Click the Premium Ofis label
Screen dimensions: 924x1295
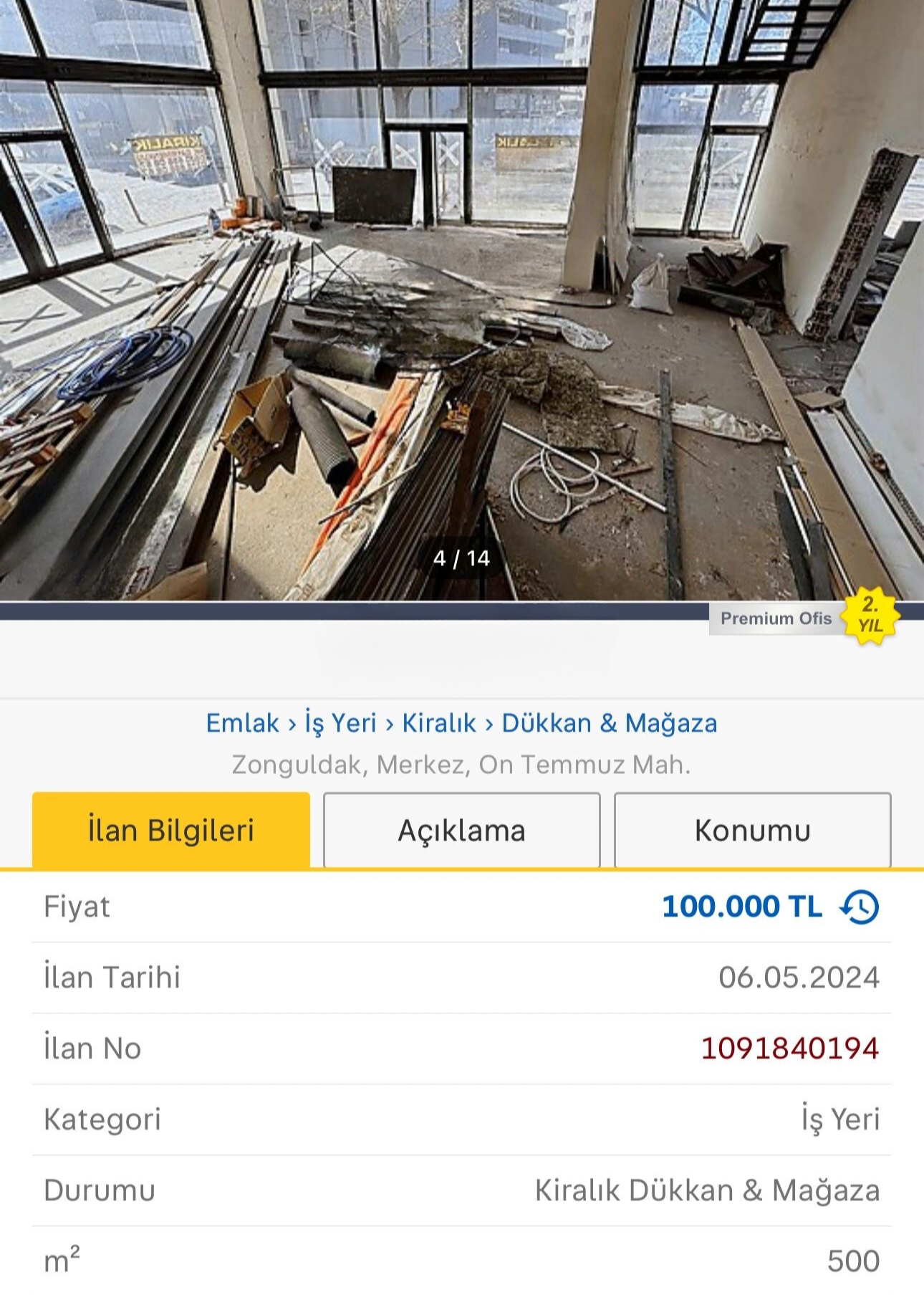coord(776,618)
